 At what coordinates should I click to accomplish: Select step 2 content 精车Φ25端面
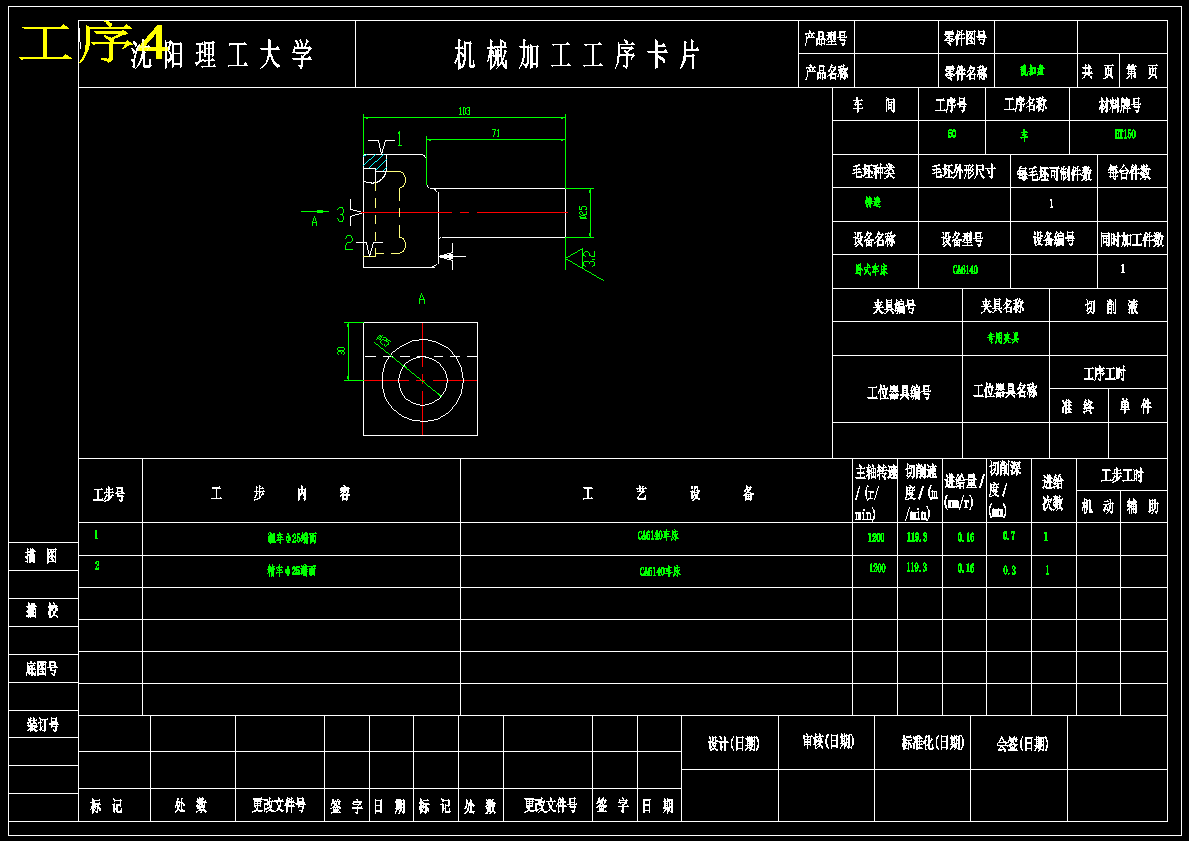coord(291,571)
